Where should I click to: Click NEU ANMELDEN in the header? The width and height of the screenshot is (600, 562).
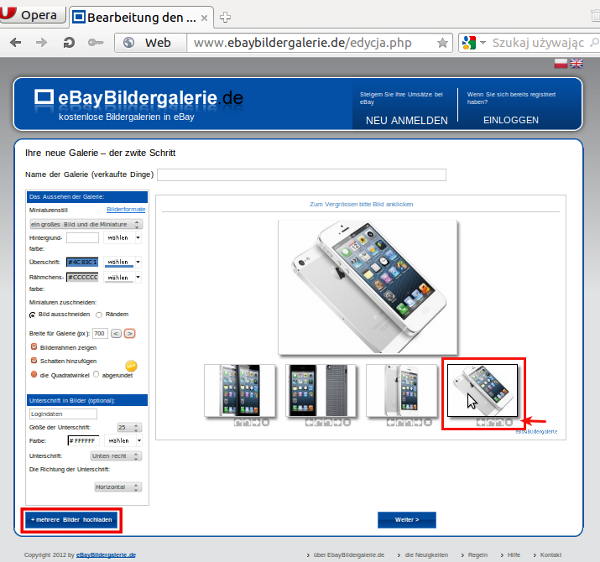tap(407, 121)
